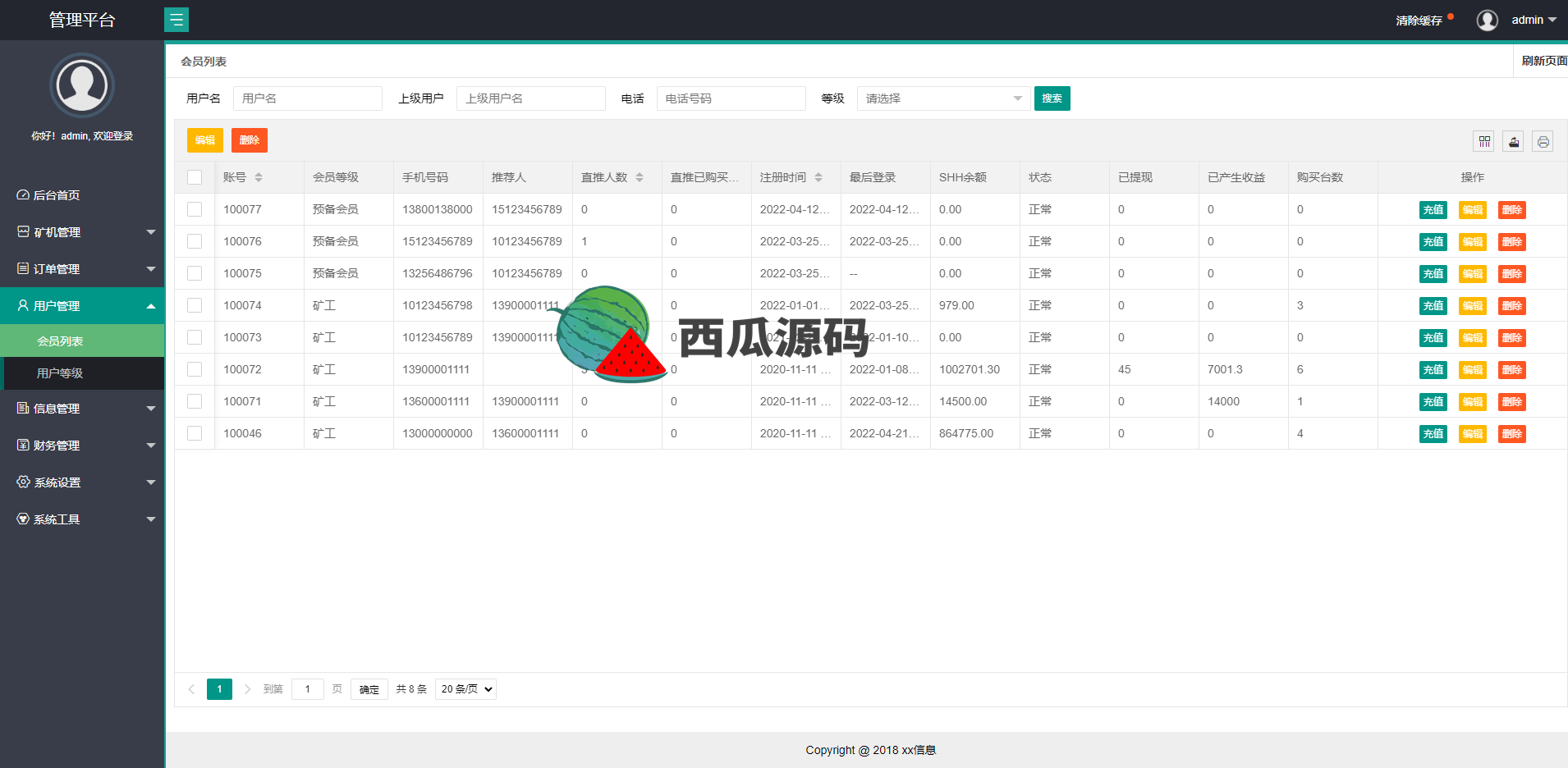Expand 系统工具 menu
This screenshot has height=768, width=1568.
coord(82,519)
